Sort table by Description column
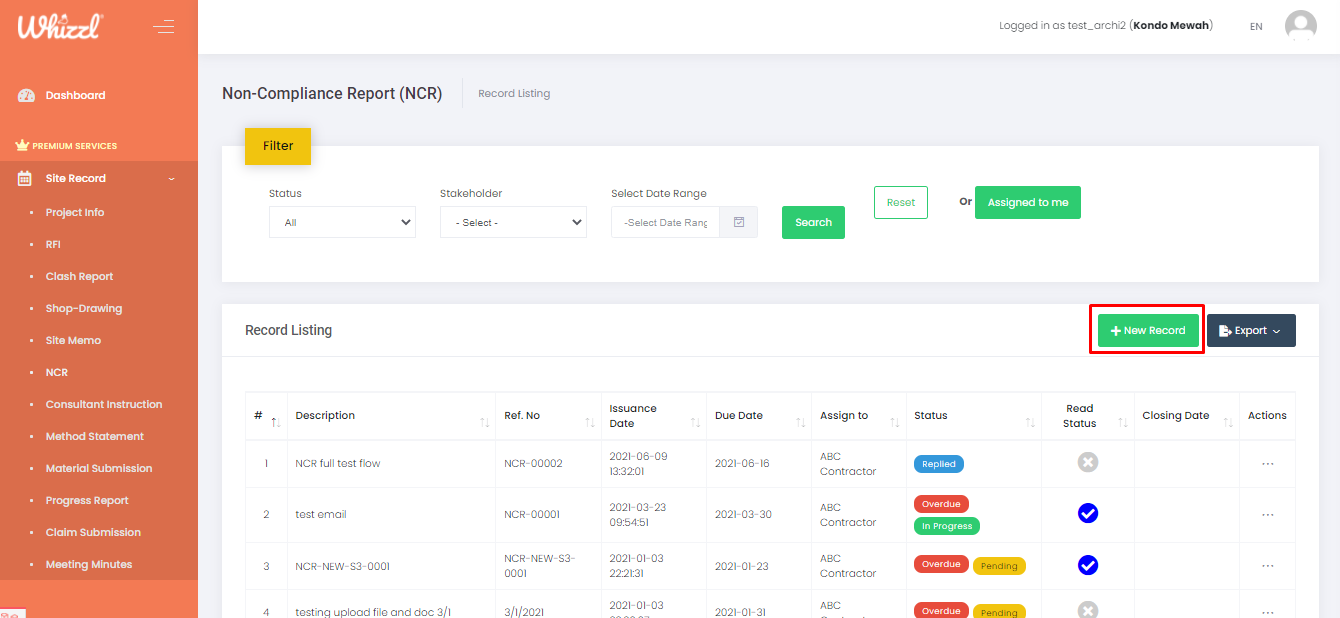This screenshot has width=1340, height=618. coord(325,416)
